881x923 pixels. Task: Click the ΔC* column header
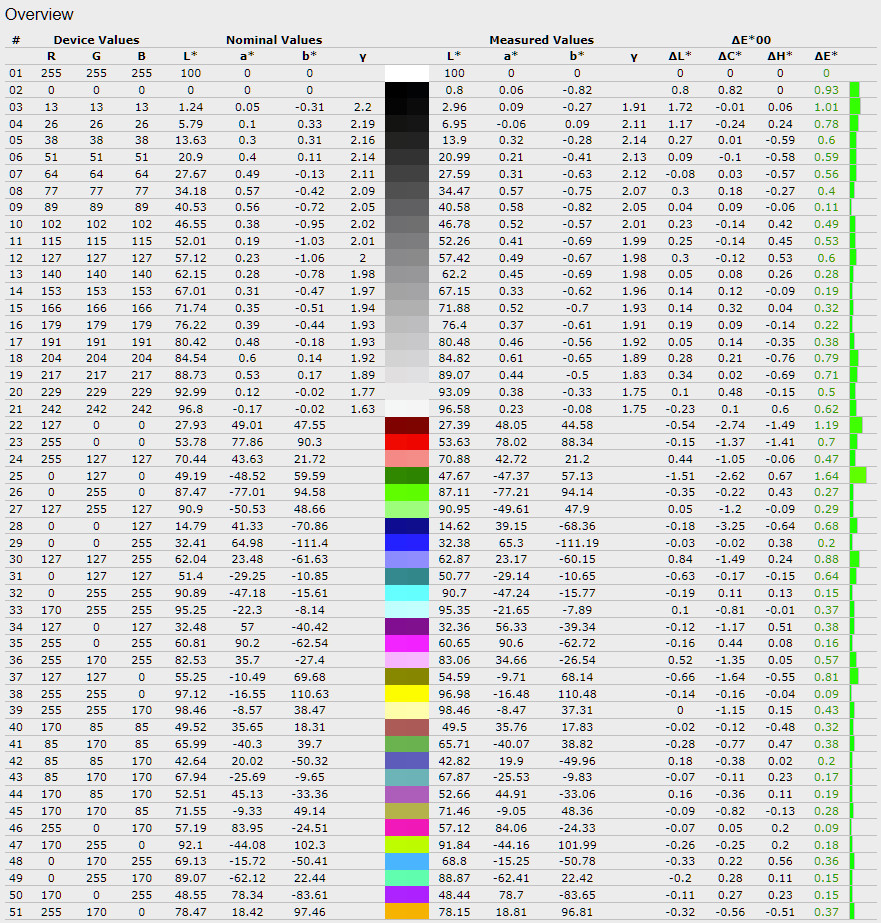[x=730, y=57]
